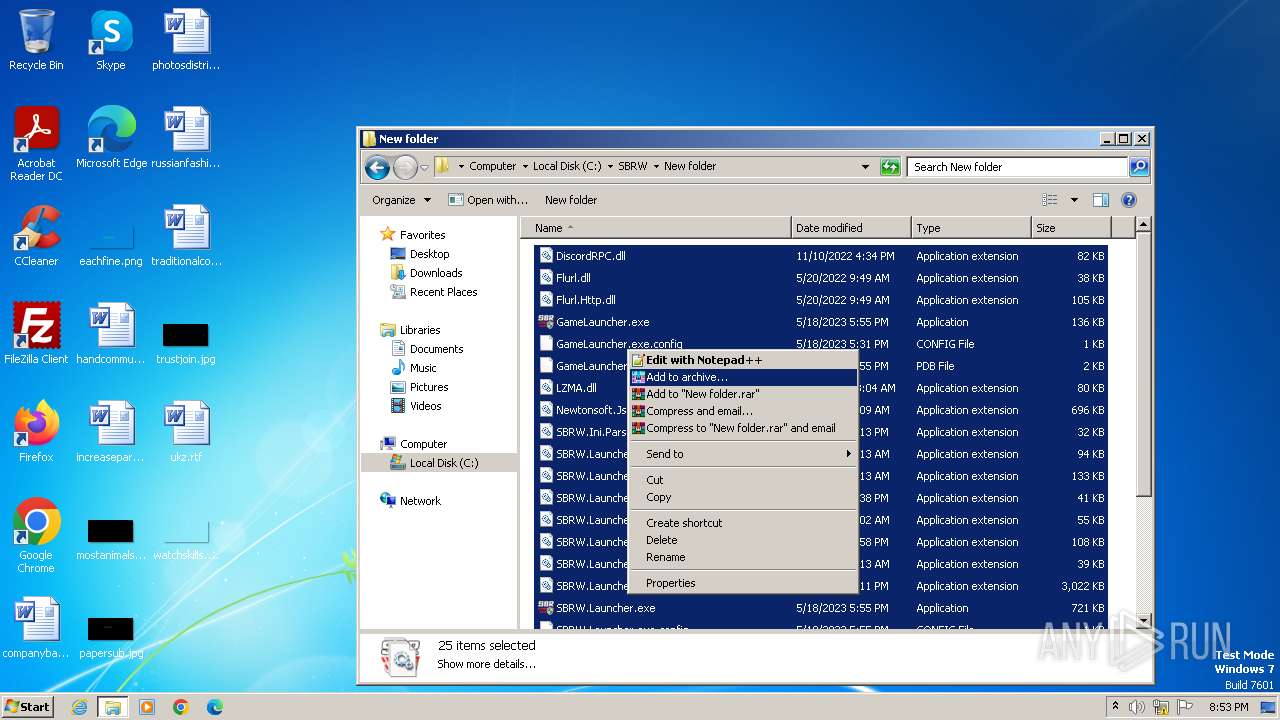Image resolution: width=1280 pixels, height=720 pixels.
Task: Open the Organize dropdown menu
Action: 401,200
